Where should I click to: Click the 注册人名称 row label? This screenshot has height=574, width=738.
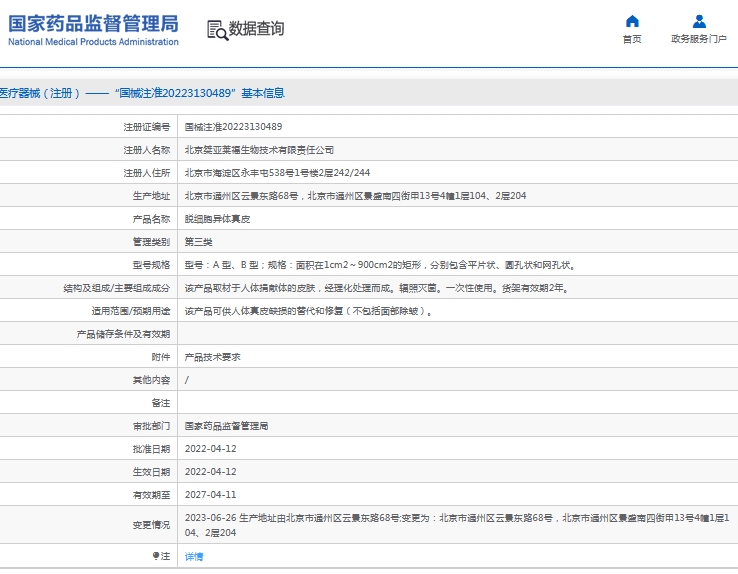[x=146, y=150]
